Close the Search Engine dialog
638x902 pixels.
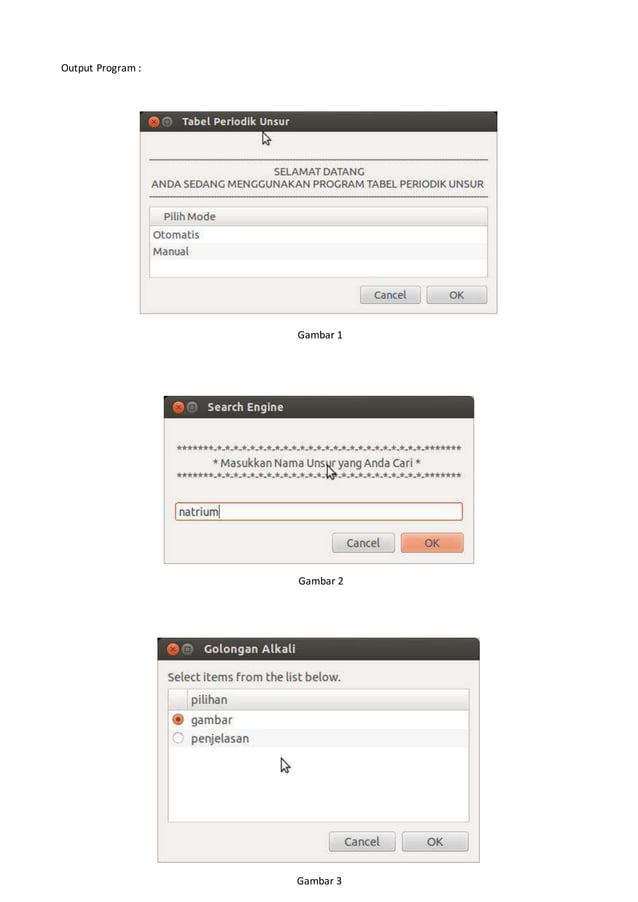[178, 407]
